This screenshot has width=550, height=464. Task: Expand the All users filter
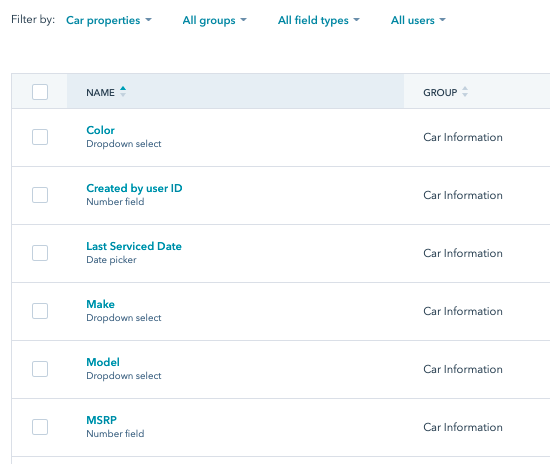[x=418, y=20]
